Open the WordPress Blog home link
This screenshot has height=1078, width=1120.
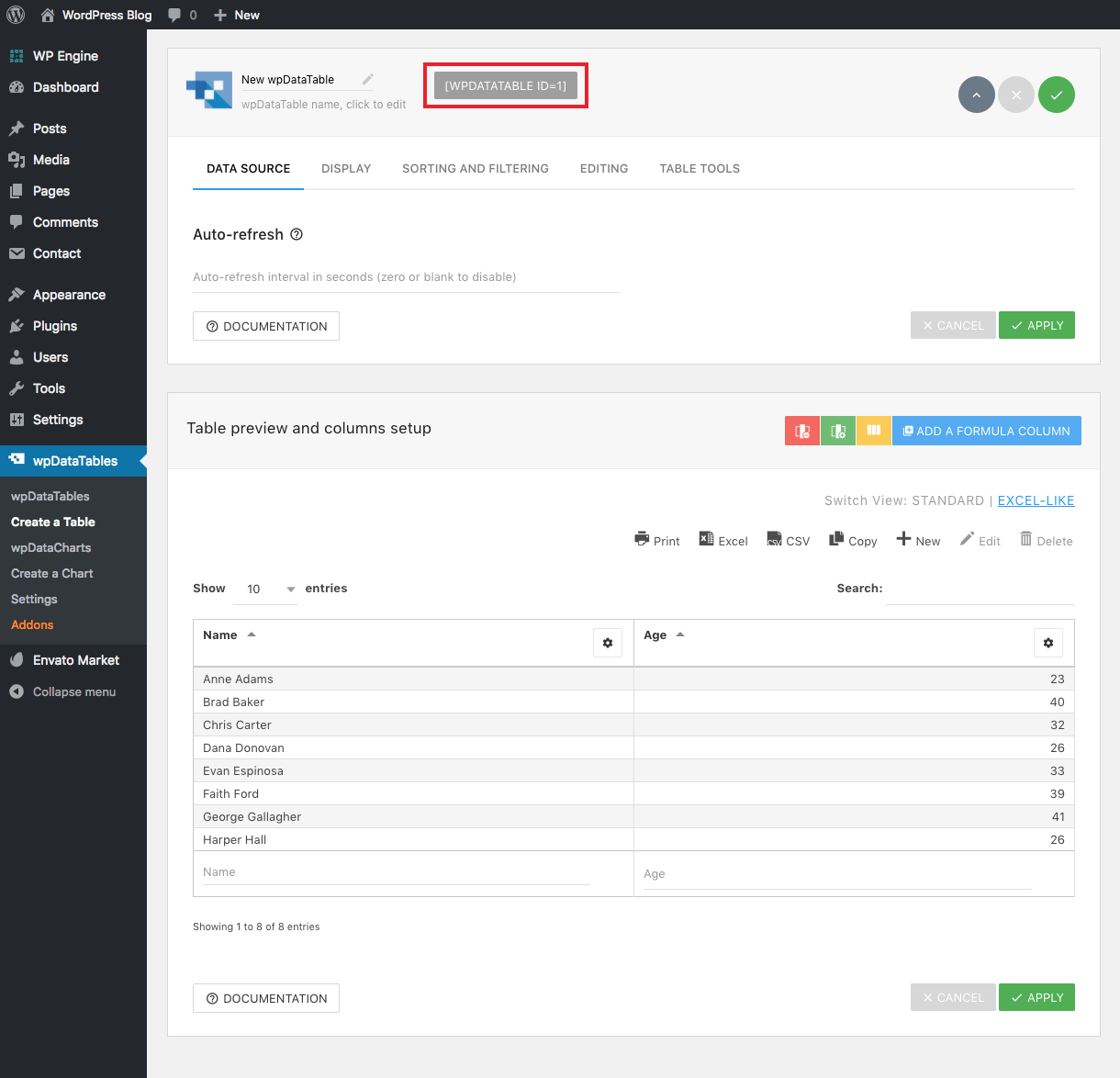tap(96, 15)
